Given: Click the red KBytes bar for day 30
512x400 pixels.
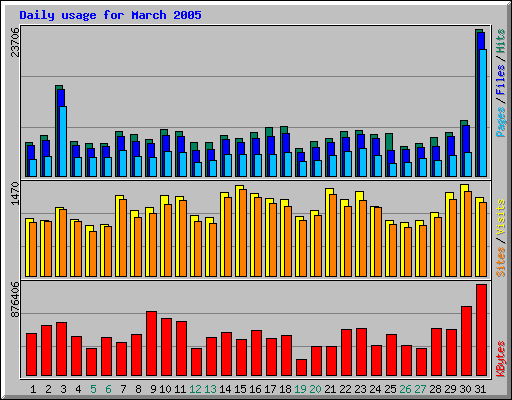Looking at the screenshot, I should coord(466,341).
